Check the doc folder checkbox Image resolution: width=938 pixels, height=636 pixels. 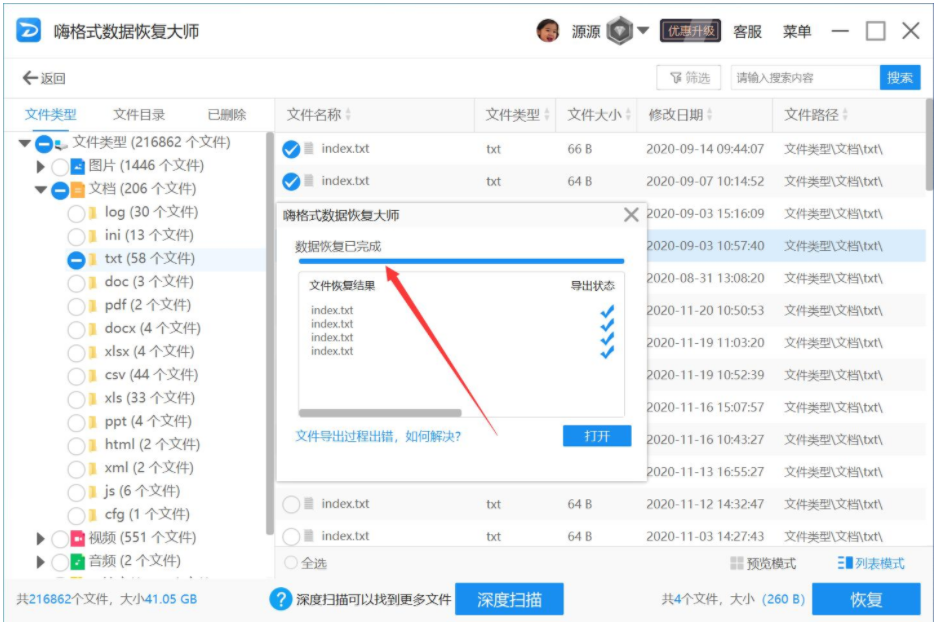click(76, 283)
